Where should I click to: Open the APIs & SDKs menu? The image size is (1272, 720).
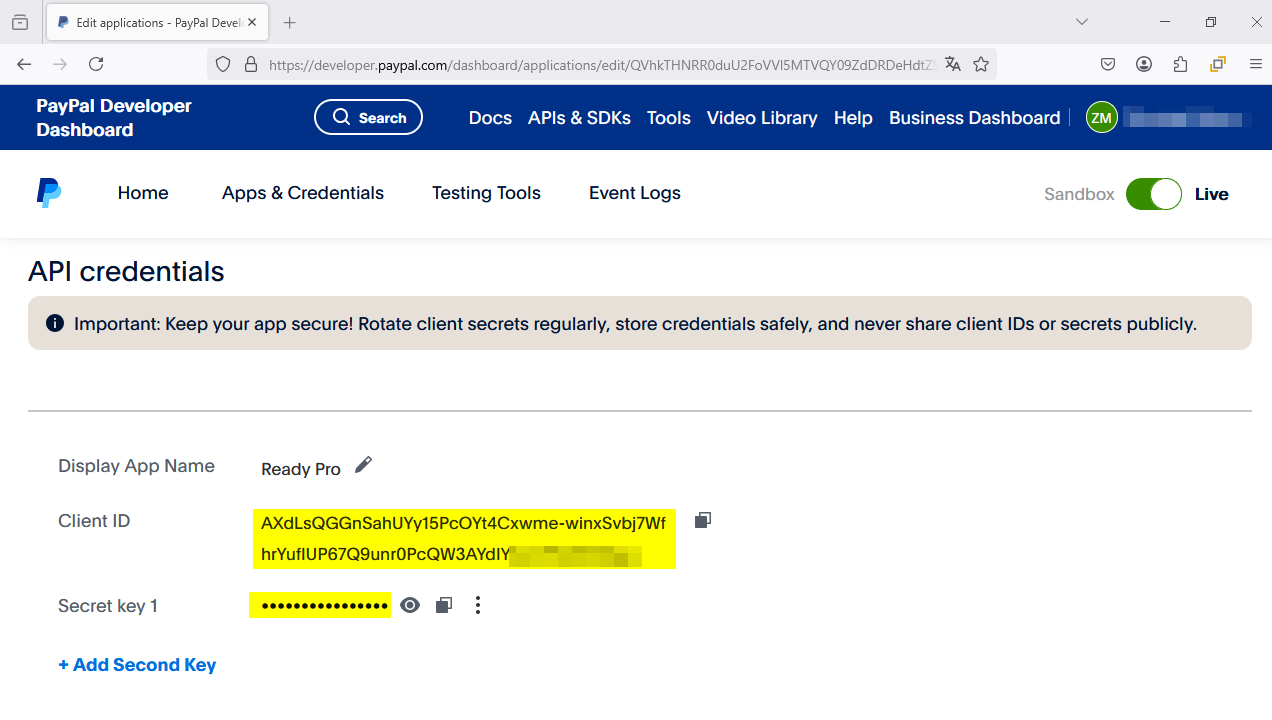(x=579, y=118)
